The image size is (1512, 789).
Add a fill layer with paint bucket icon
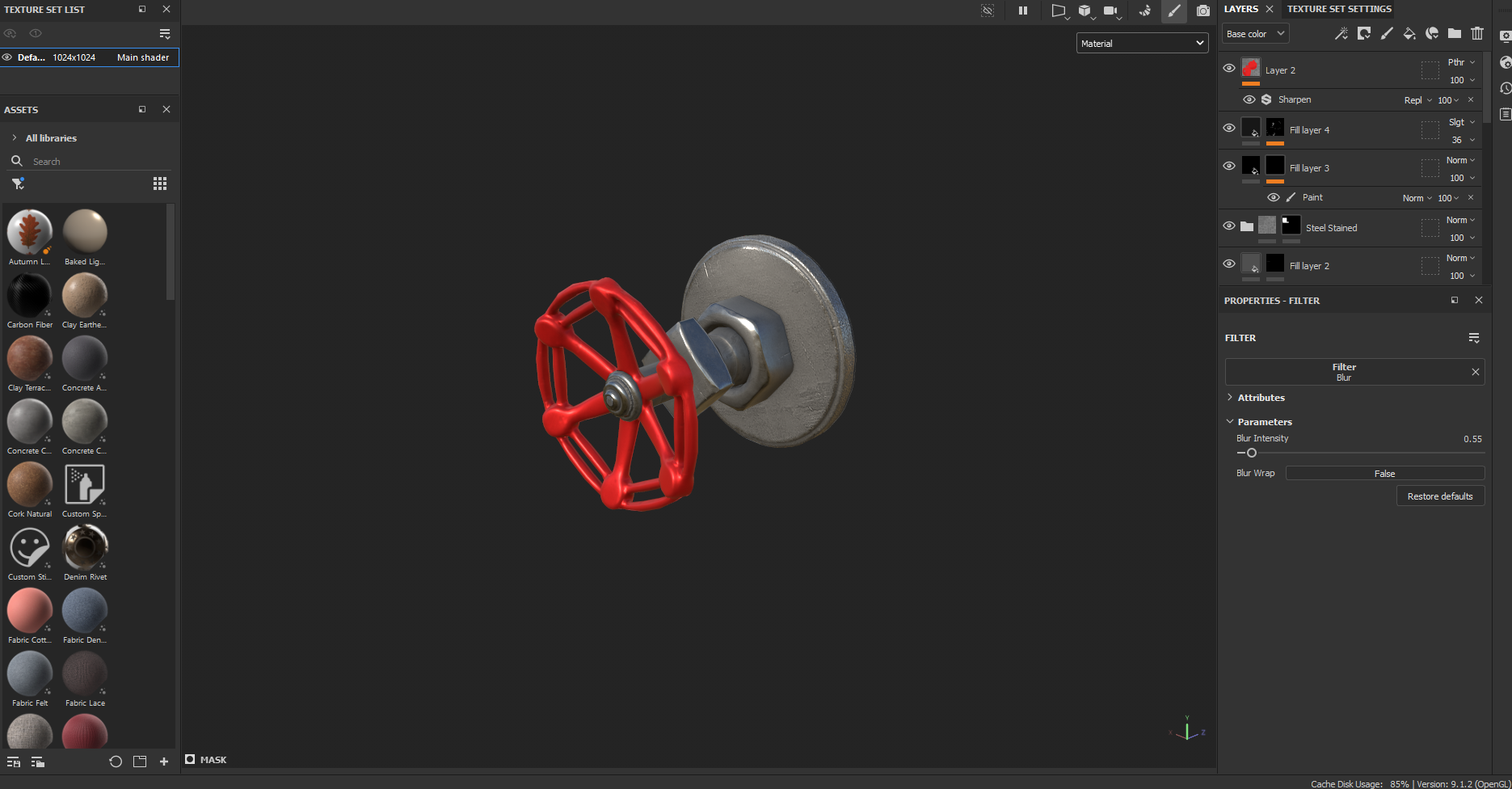pos(1409,33)
